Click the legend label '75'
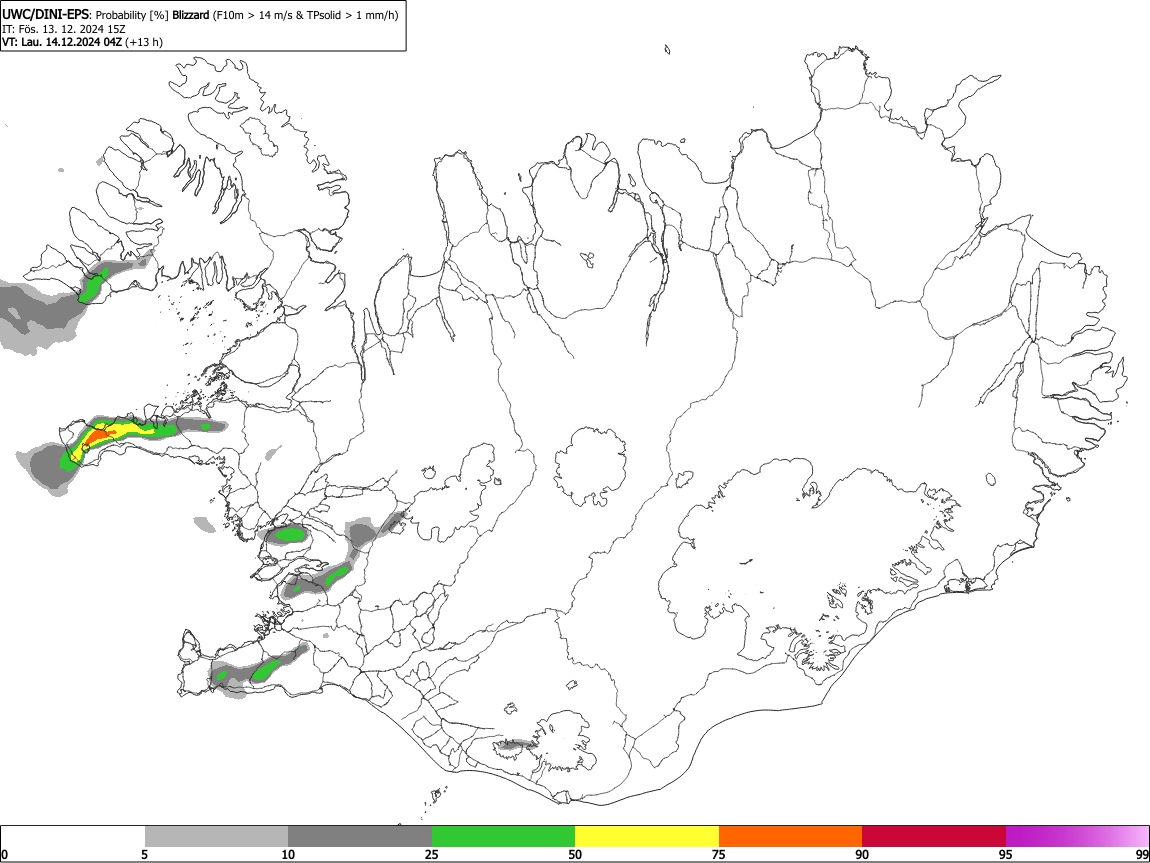 [719, 854]
